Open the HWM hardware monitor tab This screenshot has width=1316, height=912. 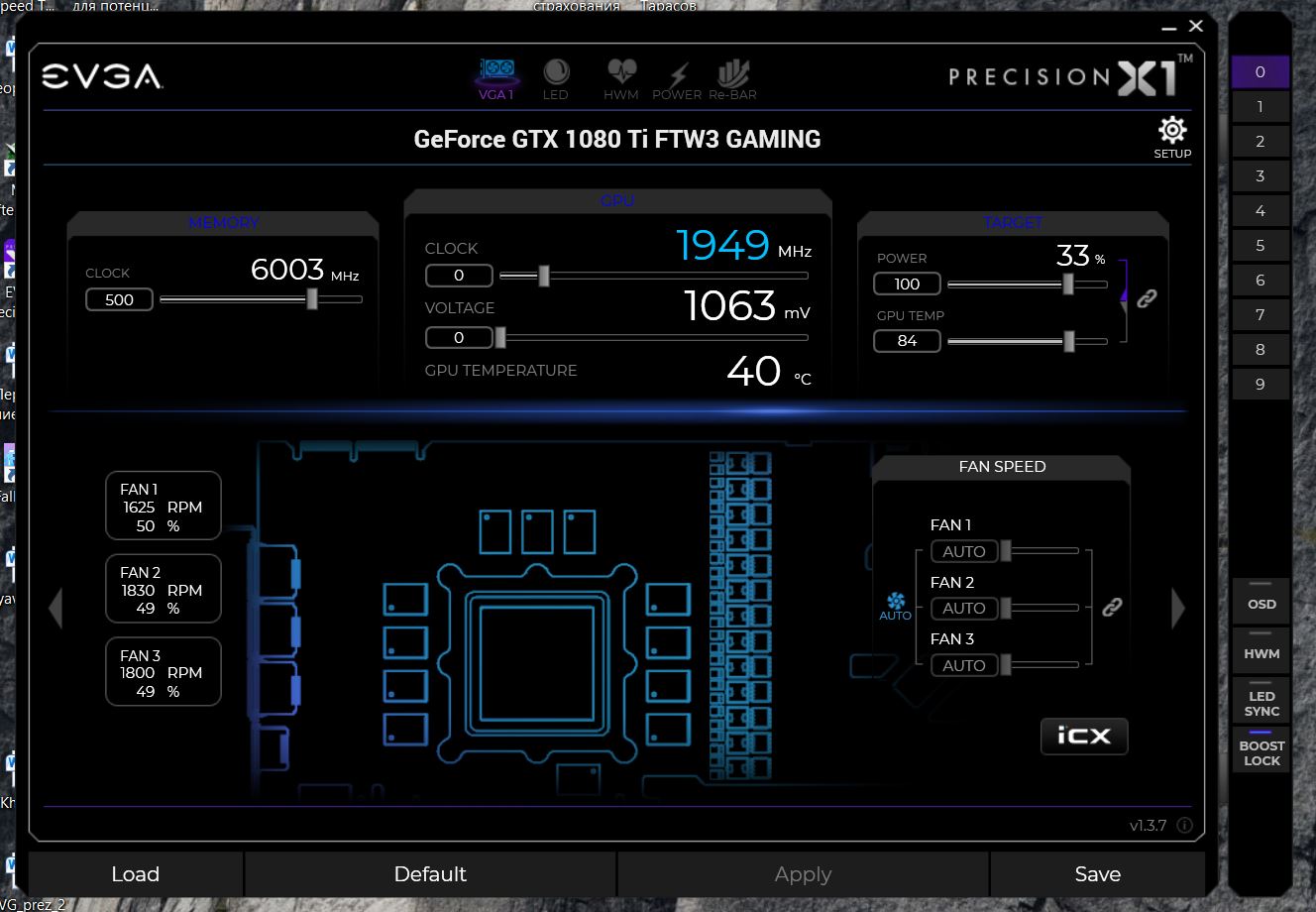pos(621,79)
